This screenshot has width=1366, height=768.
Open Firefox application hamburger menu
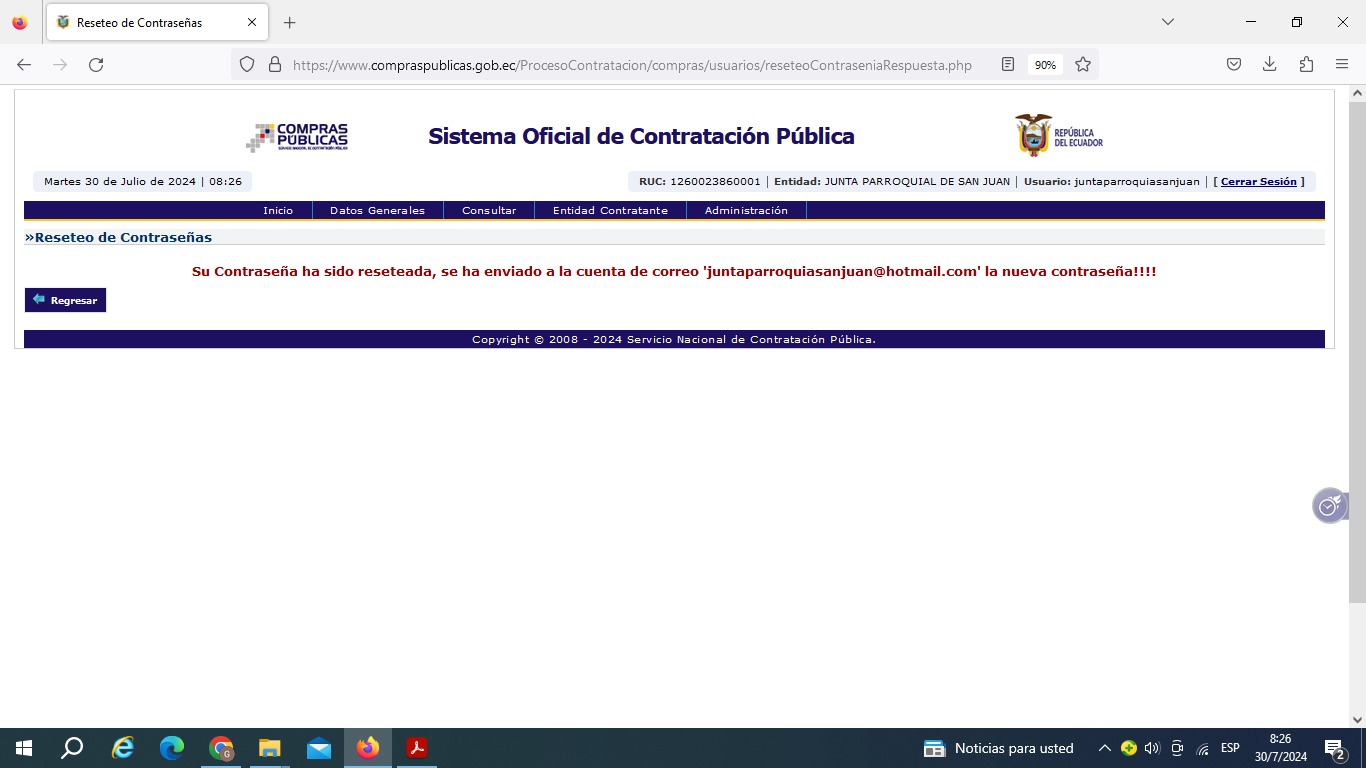(x=1342, y=65)
